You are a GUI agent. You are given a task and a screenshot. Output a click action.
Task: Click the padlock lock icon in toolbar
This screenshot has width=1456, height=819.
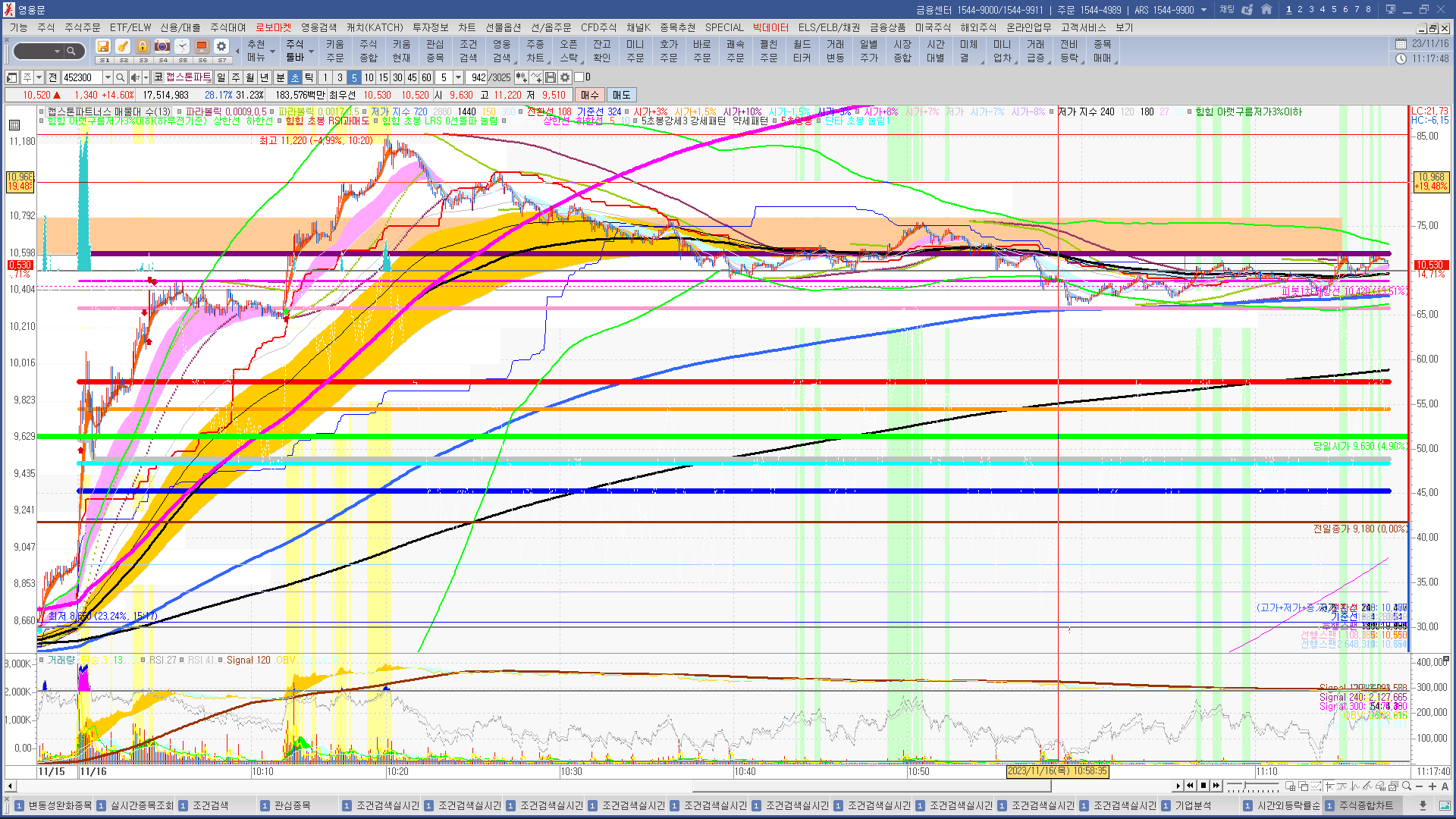point(143,46)
